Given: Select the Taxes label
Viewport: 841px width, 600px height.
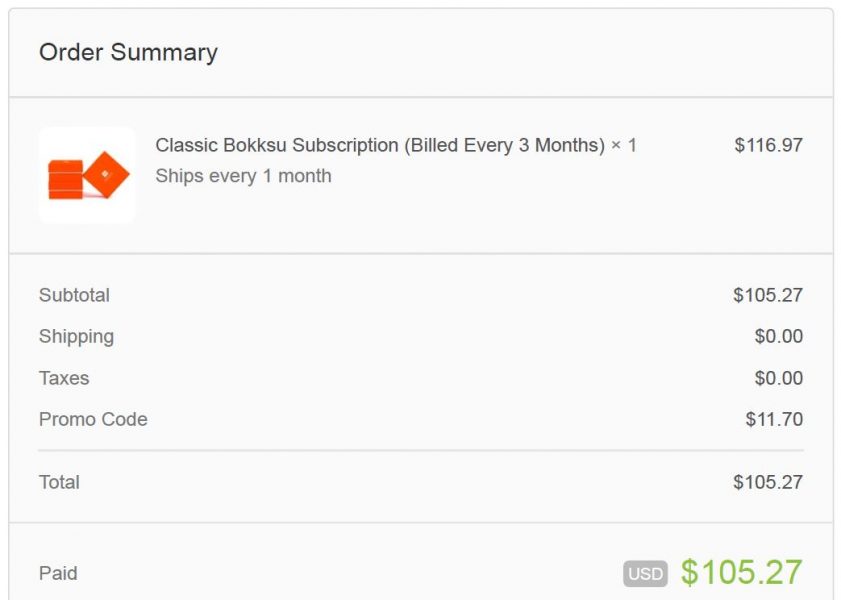Looking at the screenshot, I should pos(64,378).
